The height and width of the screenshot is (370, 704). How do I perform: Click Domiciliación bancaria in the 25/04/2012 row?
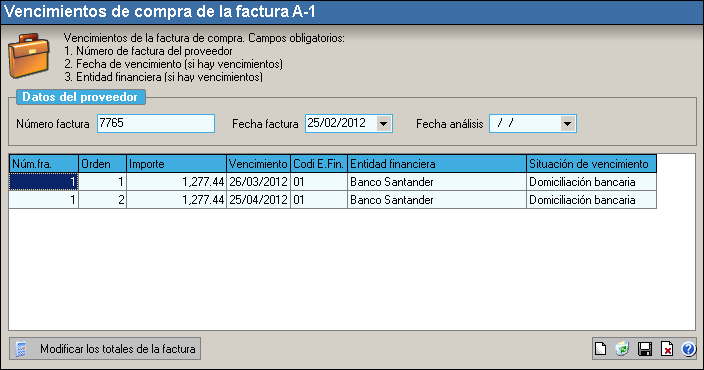tap(591, 200)
